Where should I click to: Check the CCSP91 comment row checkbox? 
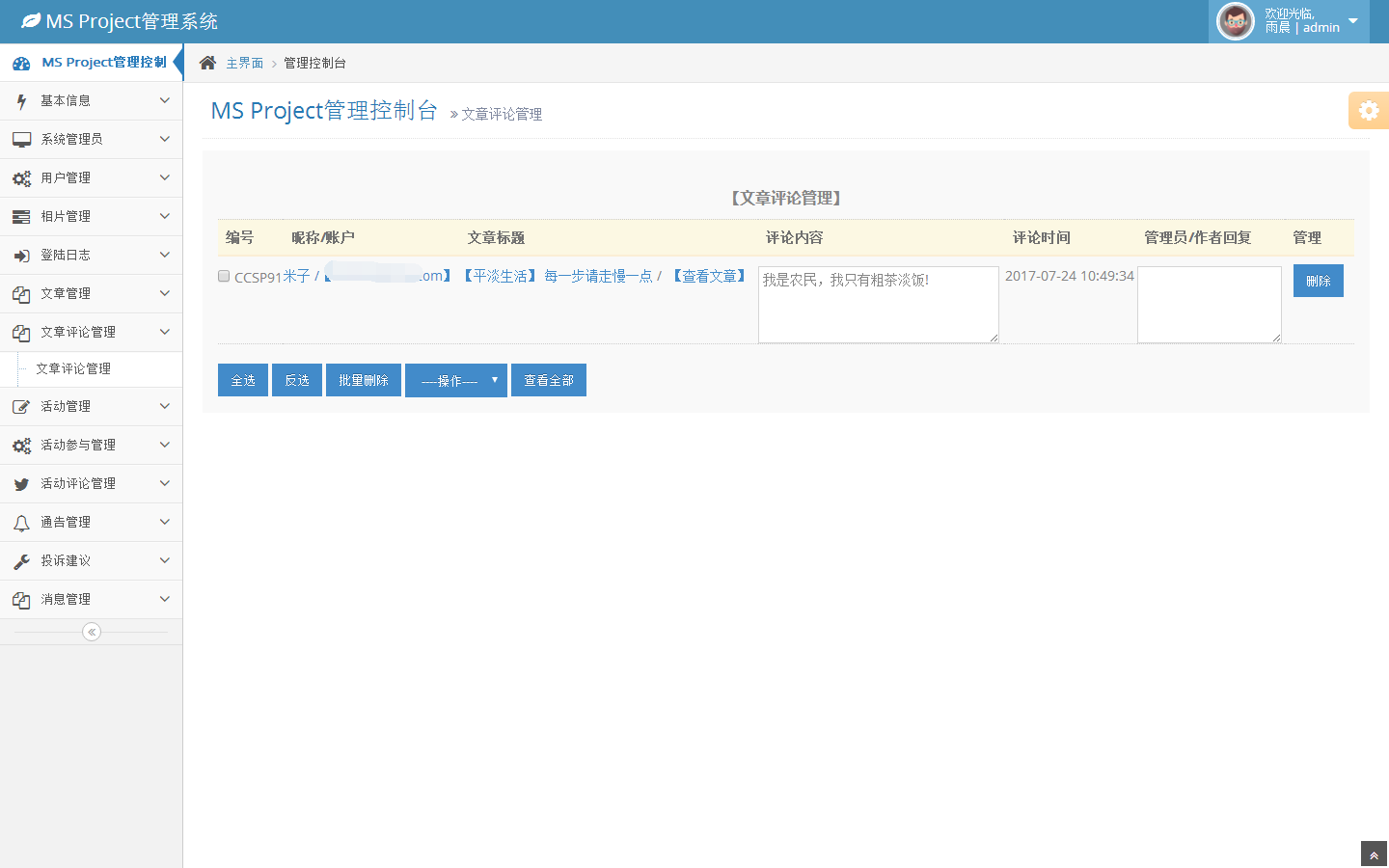click(x=224, y=277)
